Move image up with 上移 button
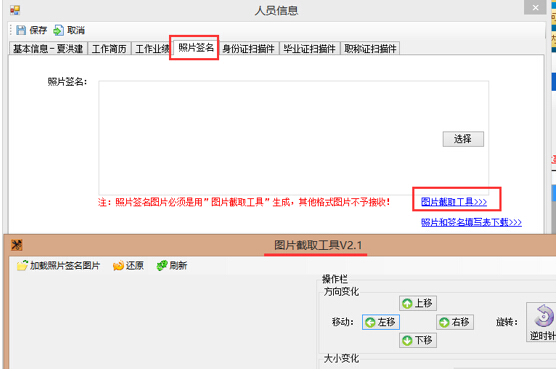The height and width of the screenshot is (371, 557). 418,303
